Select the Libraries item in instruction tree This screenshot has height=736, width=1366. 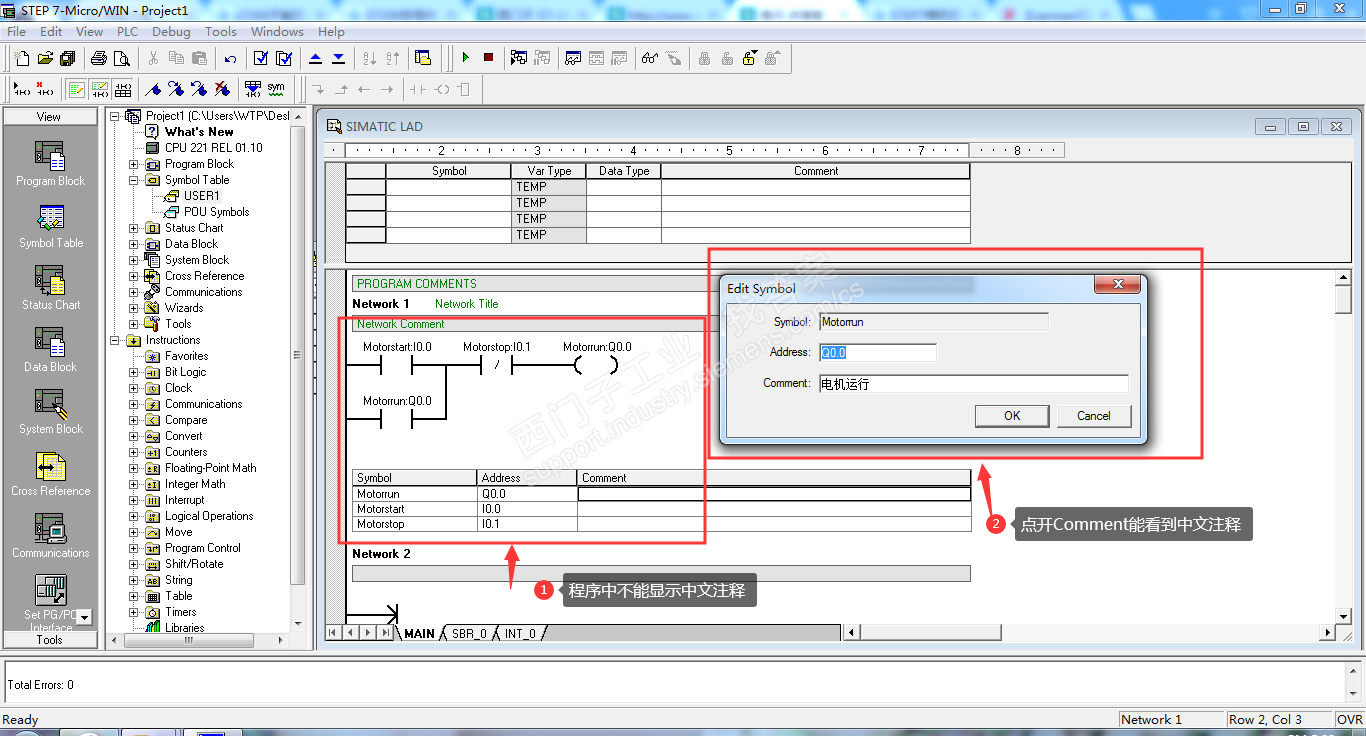(185, 628)
